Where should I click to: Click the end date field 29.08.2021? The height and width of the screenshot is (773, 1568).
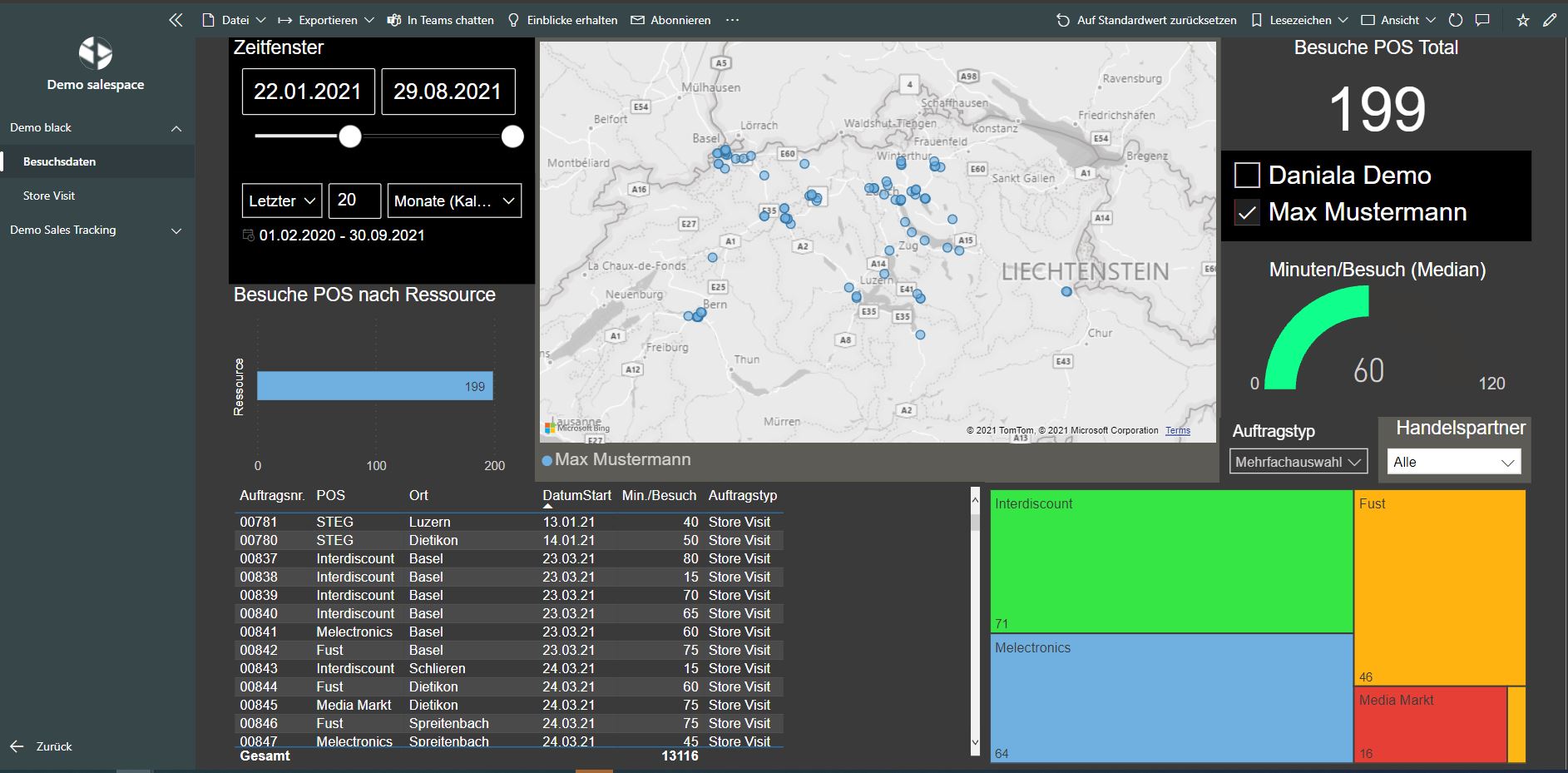click(448, 92)
